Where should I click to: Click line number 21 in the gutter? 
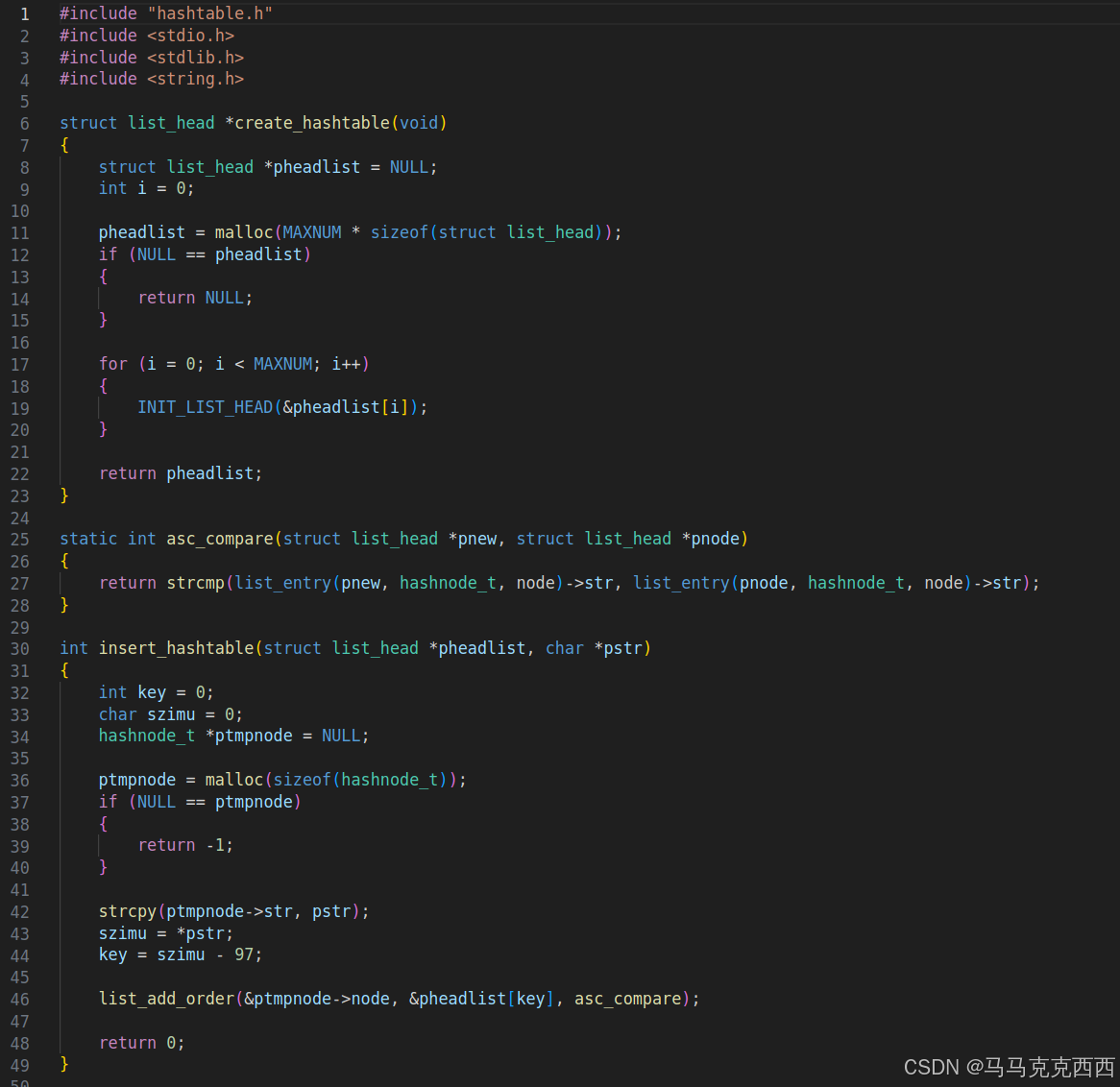coord(20,453)
